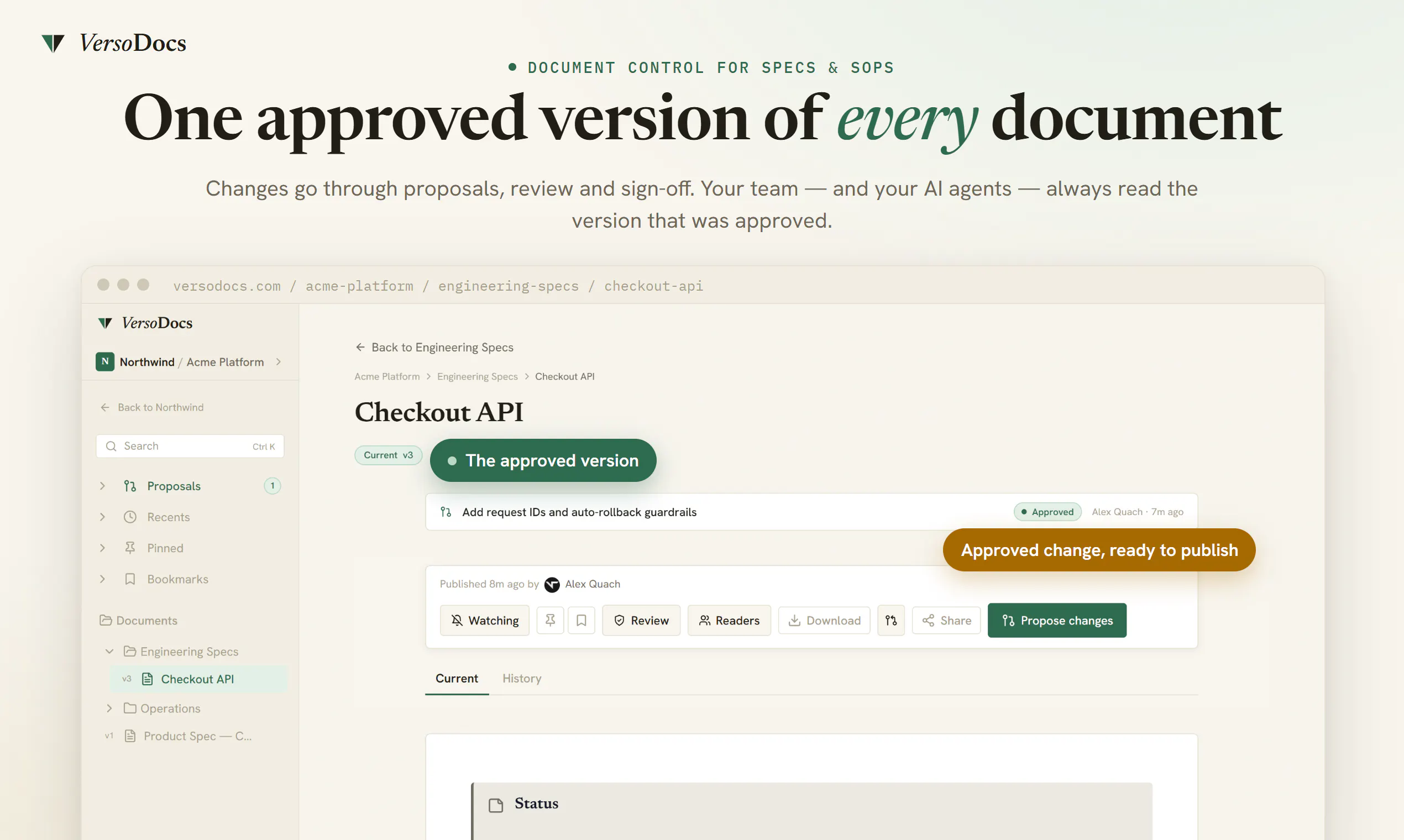Toggle the Watching notifications button
The width and height of the screenshot is (1404, 840).
485,621
